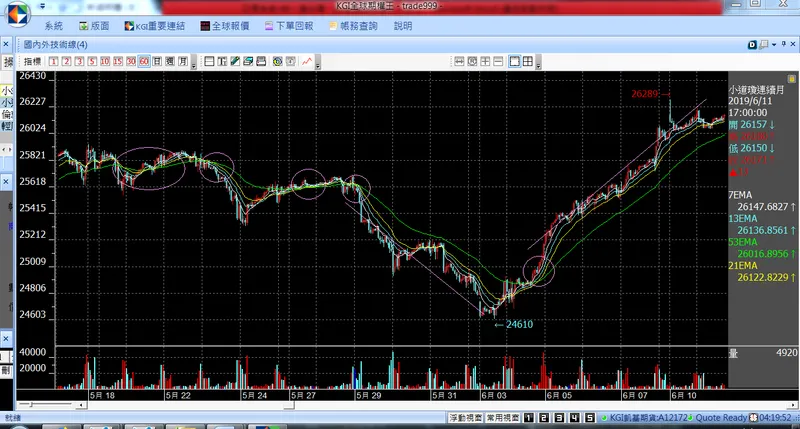The image size is (800, 429).
Task: Select the 60-minute period button
Action: pos(144,62)
